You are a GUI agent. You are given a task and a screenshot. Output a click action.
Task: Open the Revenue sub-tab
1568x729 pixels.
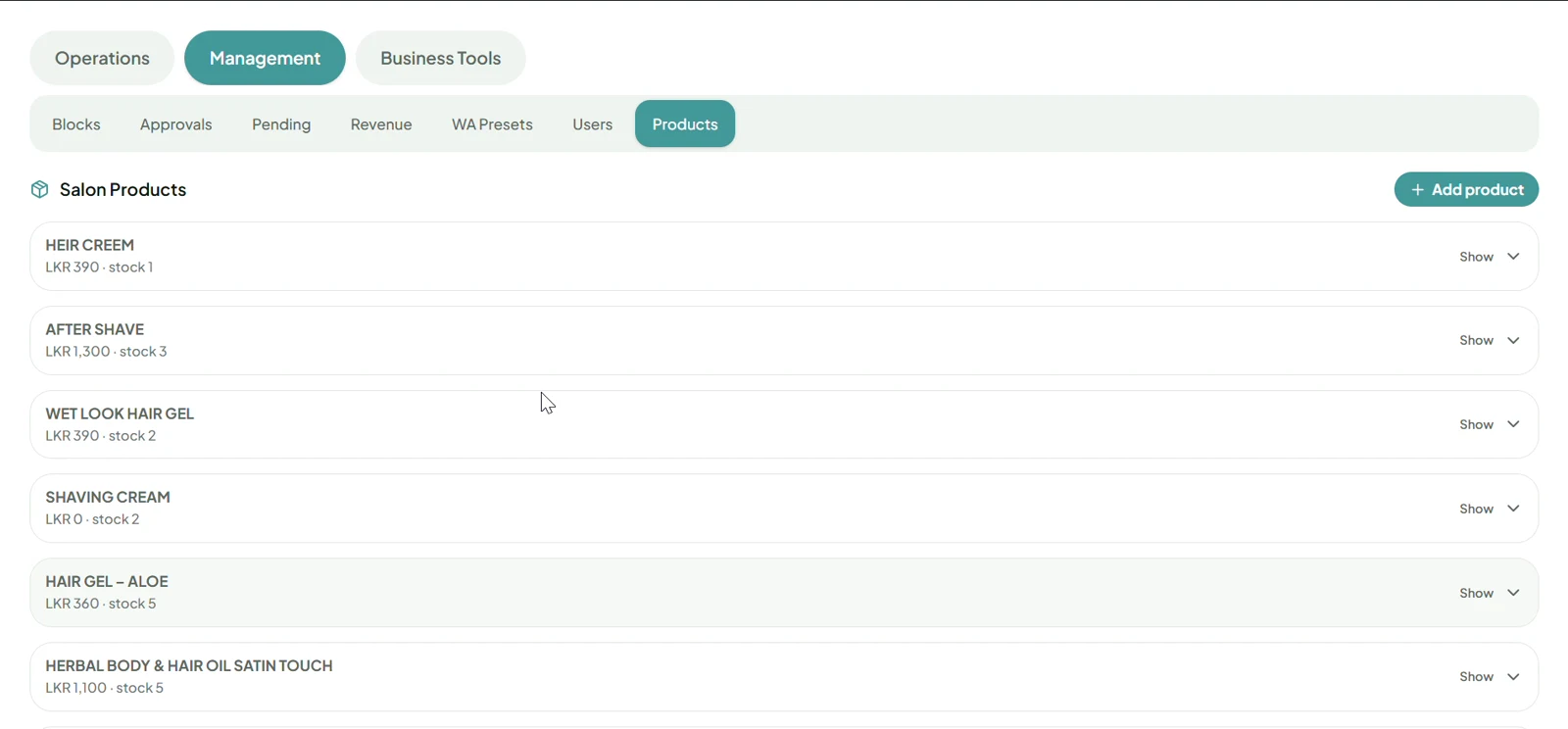click(381, 124)
